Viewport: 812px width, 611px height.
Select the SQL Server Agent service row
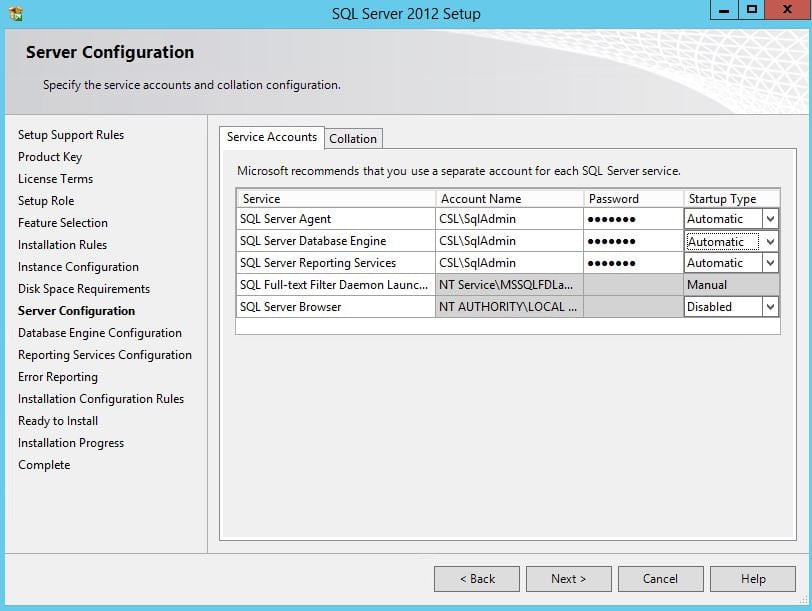click(508, 219)
